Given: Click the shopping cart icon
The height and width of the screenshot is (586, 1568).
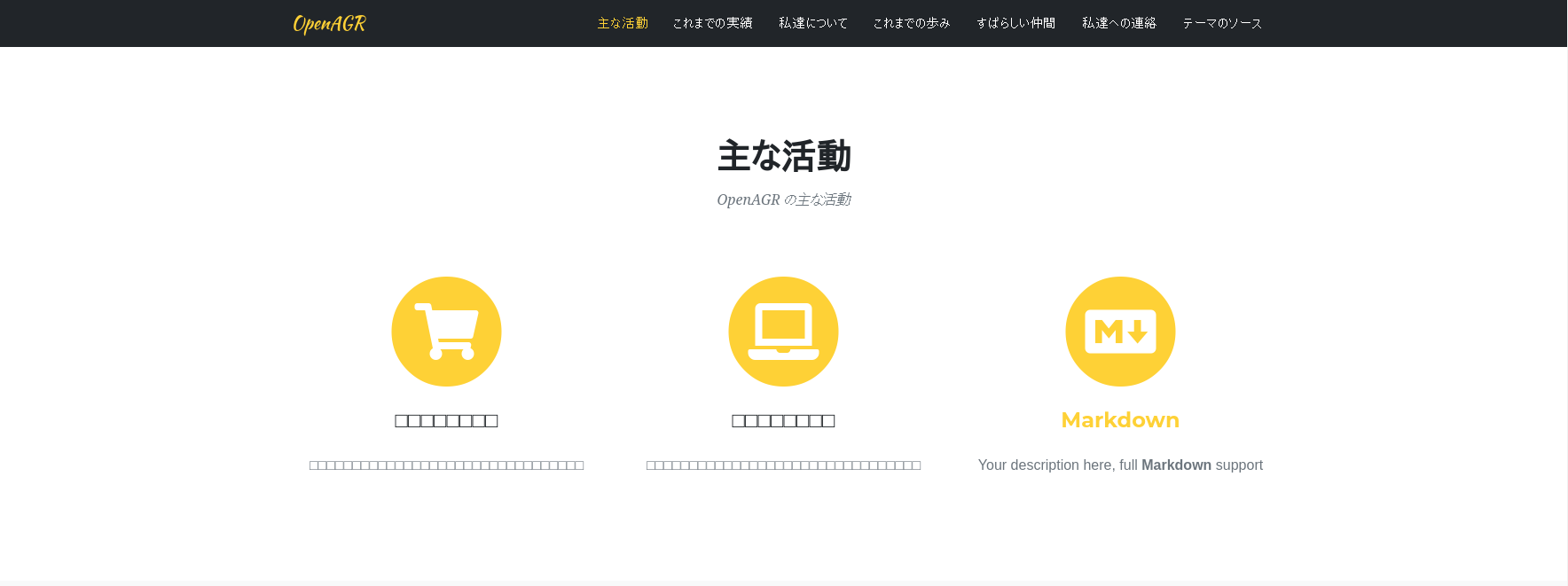Looking at the screenshot, I should point(446,332).
